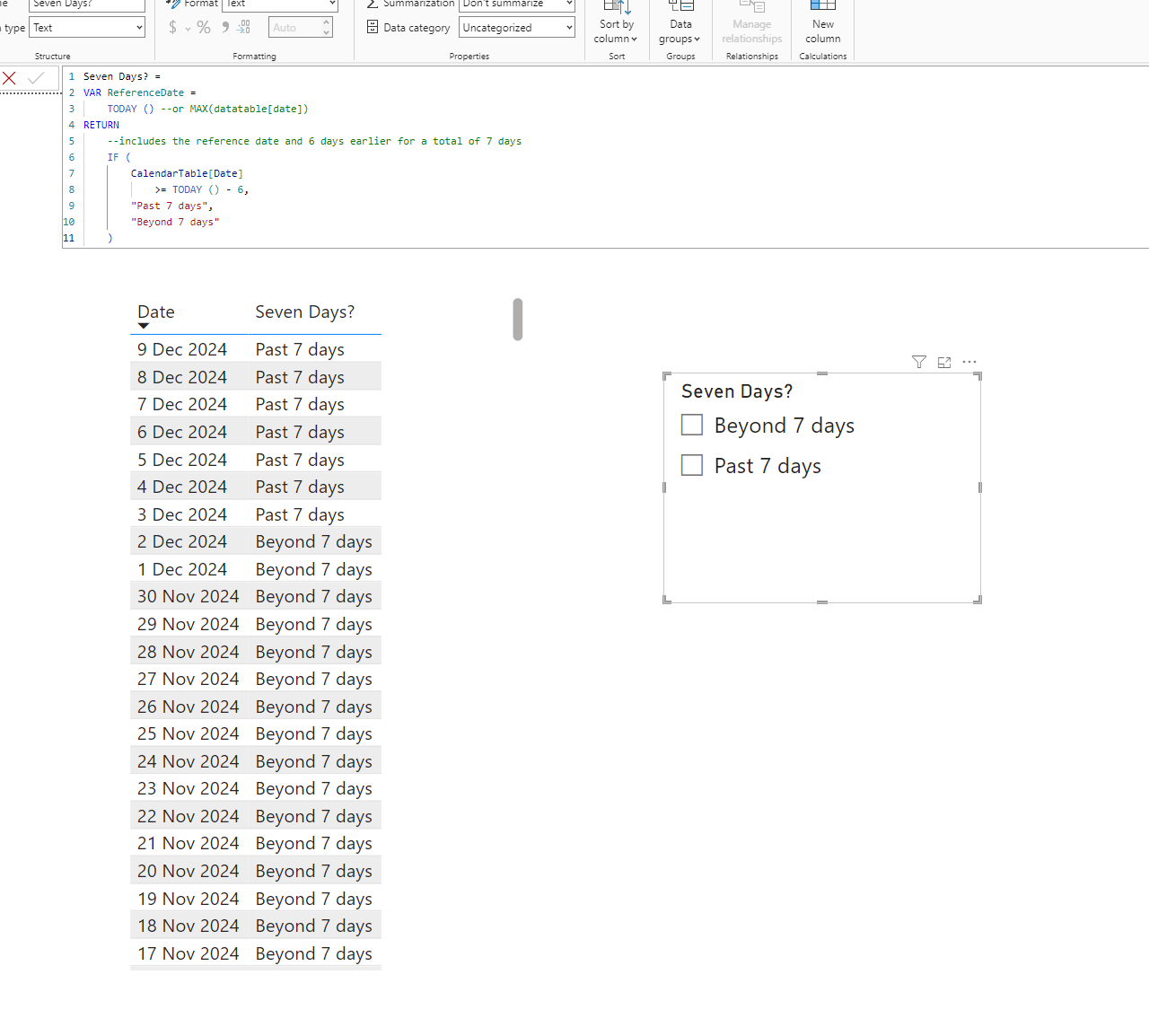Click the column name field 'Seven Days?'
Screen dimensions: 1149x1036
point(87,4)
